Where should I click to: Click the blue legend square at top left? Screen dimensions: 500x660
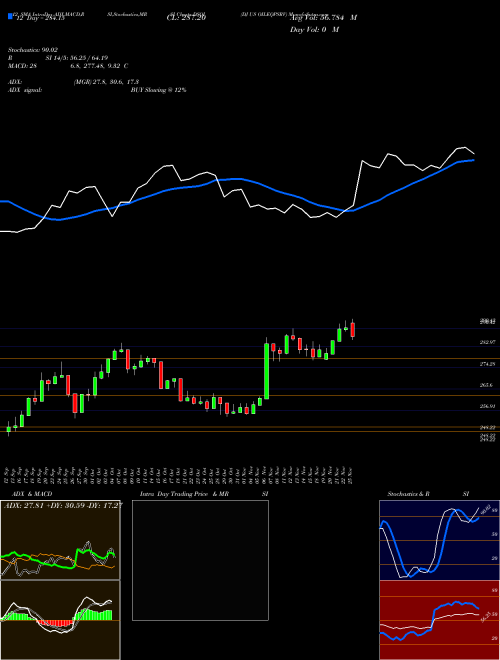point(10,16)
